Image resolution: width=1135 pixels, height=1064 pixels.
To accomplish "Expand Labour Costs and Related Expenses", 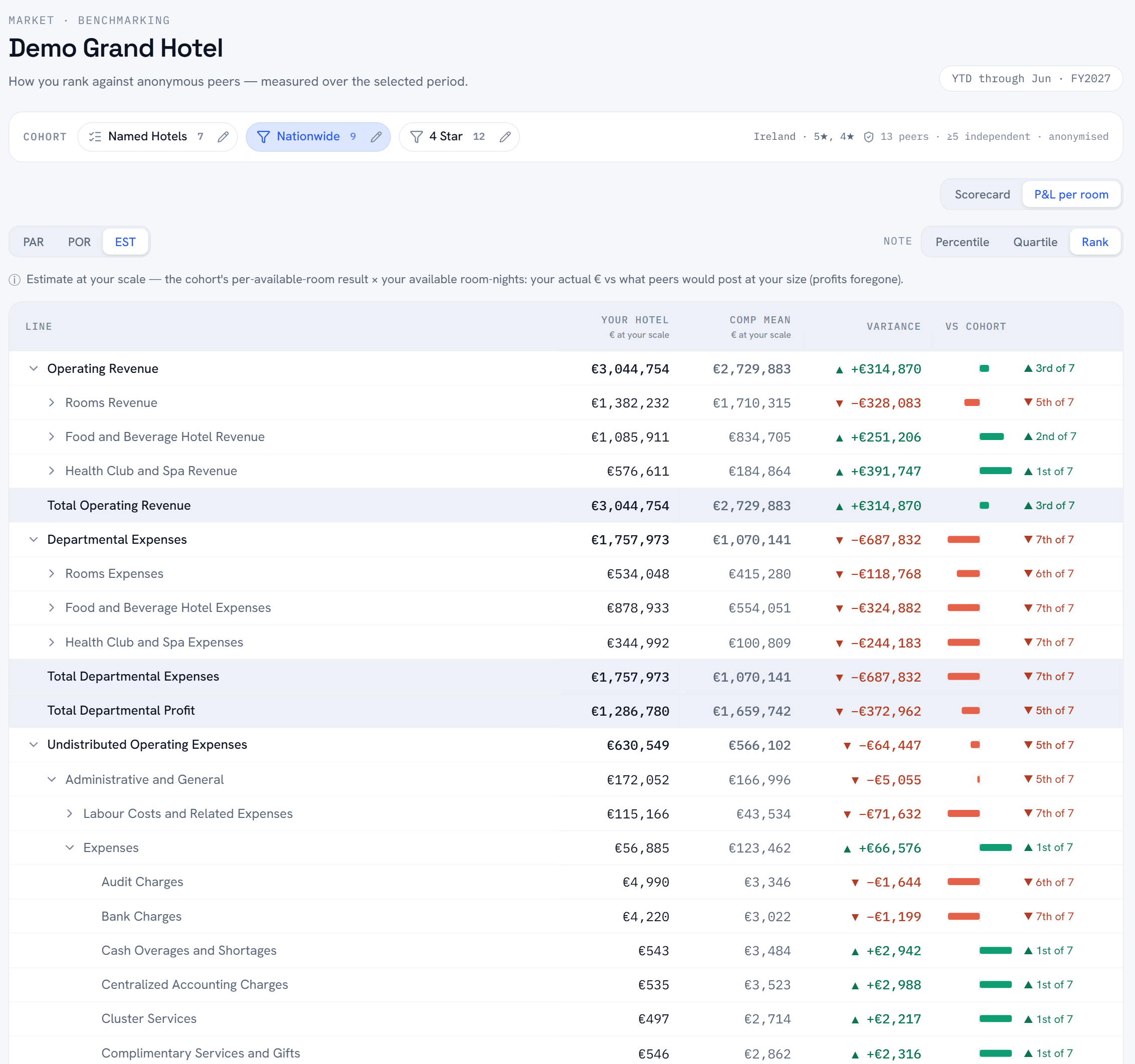I will 70,814.
